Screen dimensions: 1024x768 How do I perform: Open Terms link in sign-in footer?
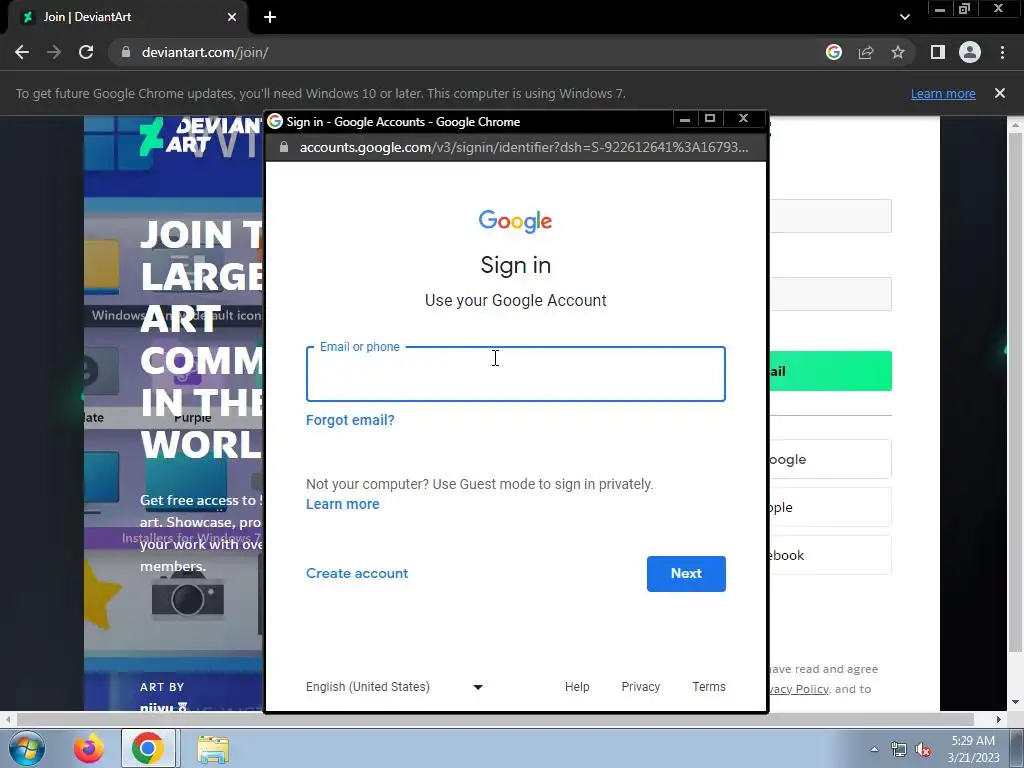709,687
